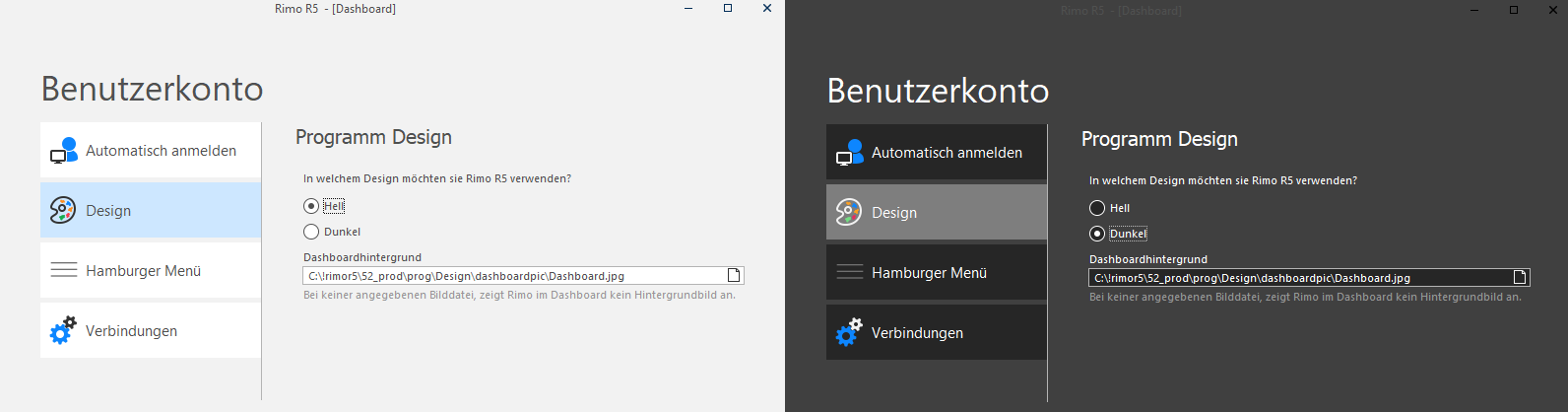The width and height of the screenshot is (1568, 412).
Task: Click the gears icon beside Verbindungen in dark window
Action: coord(849,332)
